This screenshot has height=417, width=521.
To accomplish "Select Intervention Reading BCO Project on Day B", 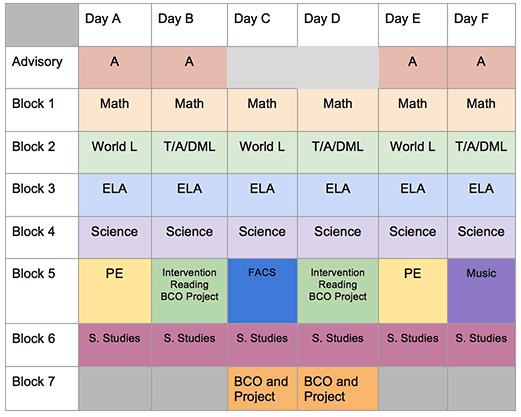I will click(189, 291).
